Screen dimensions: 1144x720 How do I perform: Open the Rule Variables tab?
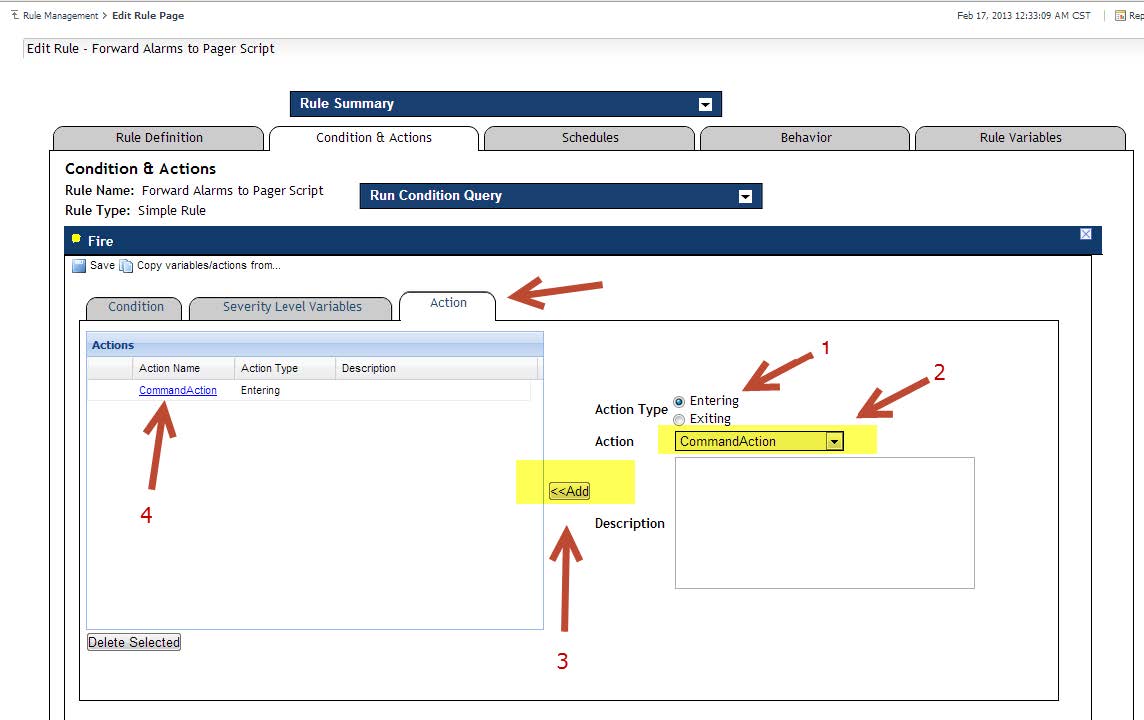1020,138
